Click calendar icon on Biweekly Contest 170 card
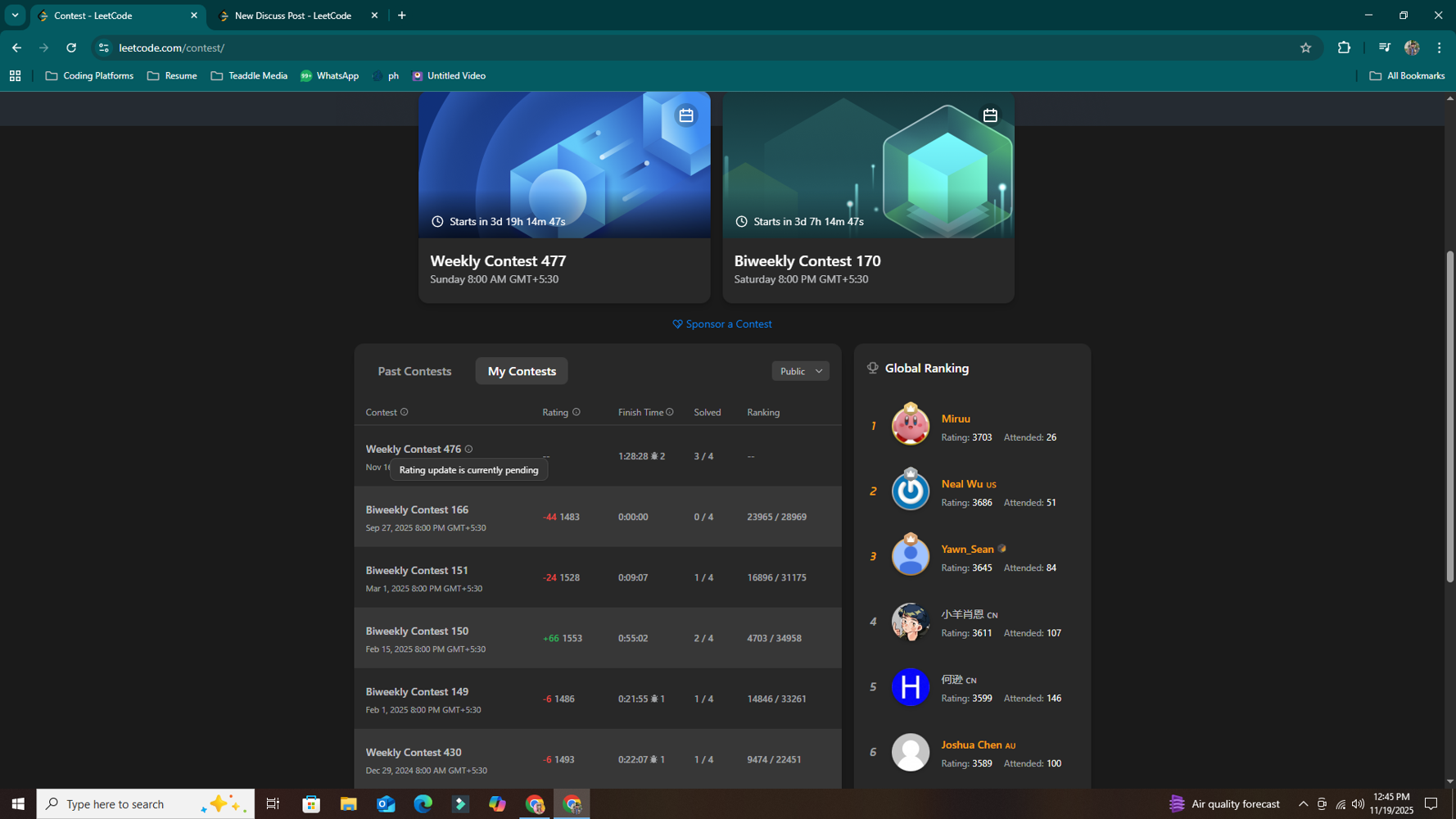Image resolution: width=1456 pixels, height=819 pixels. point(989,115)
